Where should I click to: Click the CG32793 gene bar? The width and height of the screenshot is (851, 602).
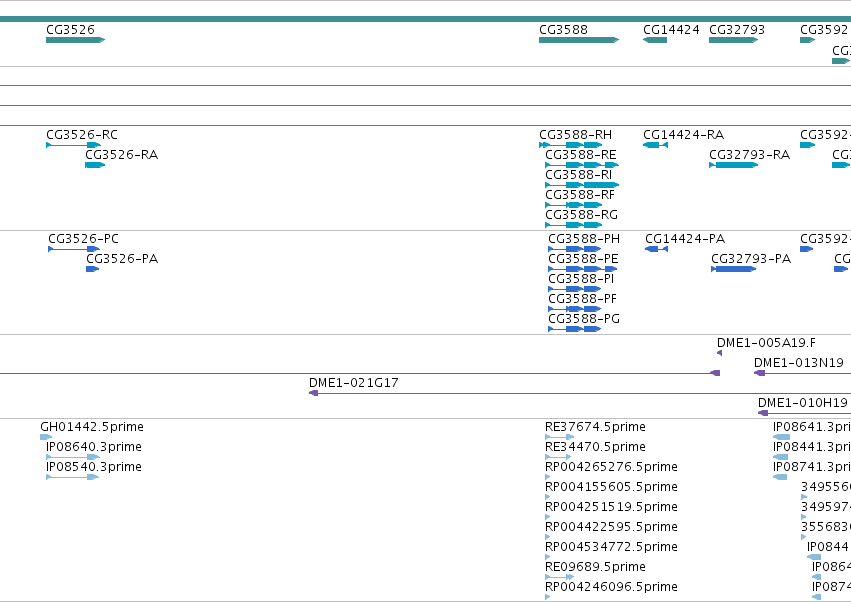pyautogui.click(x=733, y=40)
